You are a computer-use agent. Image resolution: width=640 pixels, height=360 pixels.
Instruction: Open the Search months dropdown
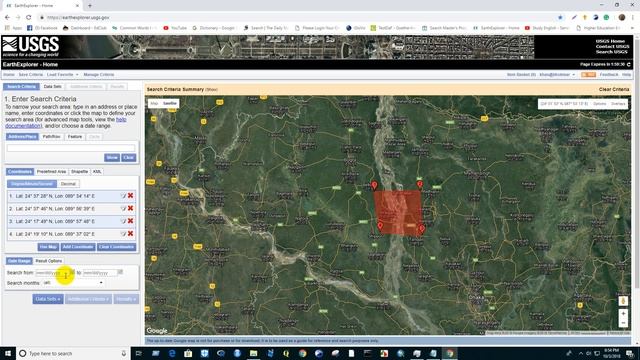(73, 282)
